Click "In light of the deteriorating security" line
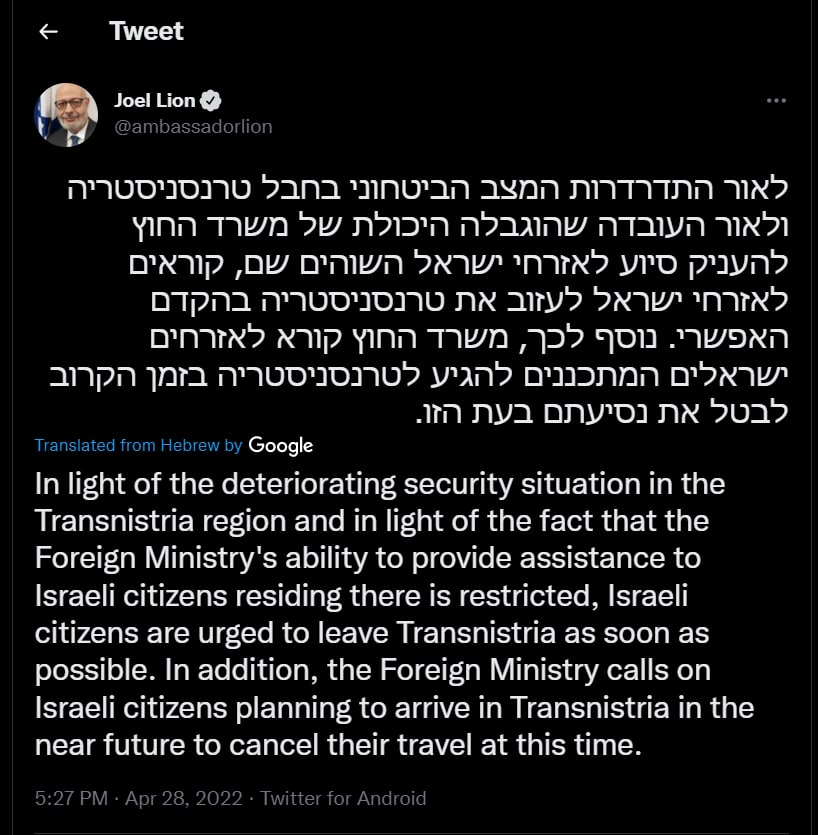Viewport: 818px width, 835px height. 380,484
